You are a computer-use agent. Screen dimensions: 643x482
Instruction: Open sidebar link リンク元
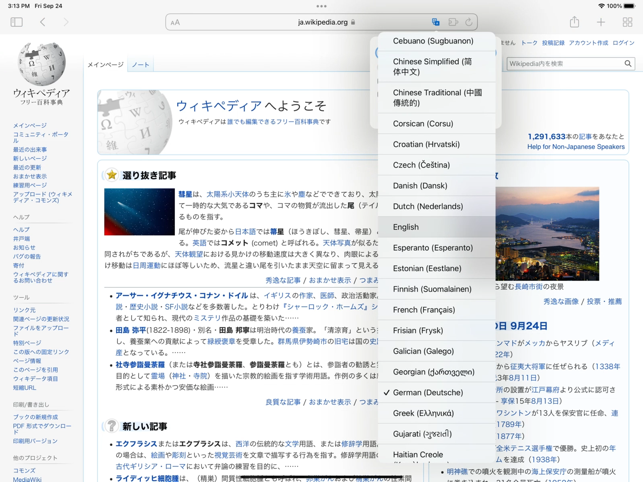(24, 310)
